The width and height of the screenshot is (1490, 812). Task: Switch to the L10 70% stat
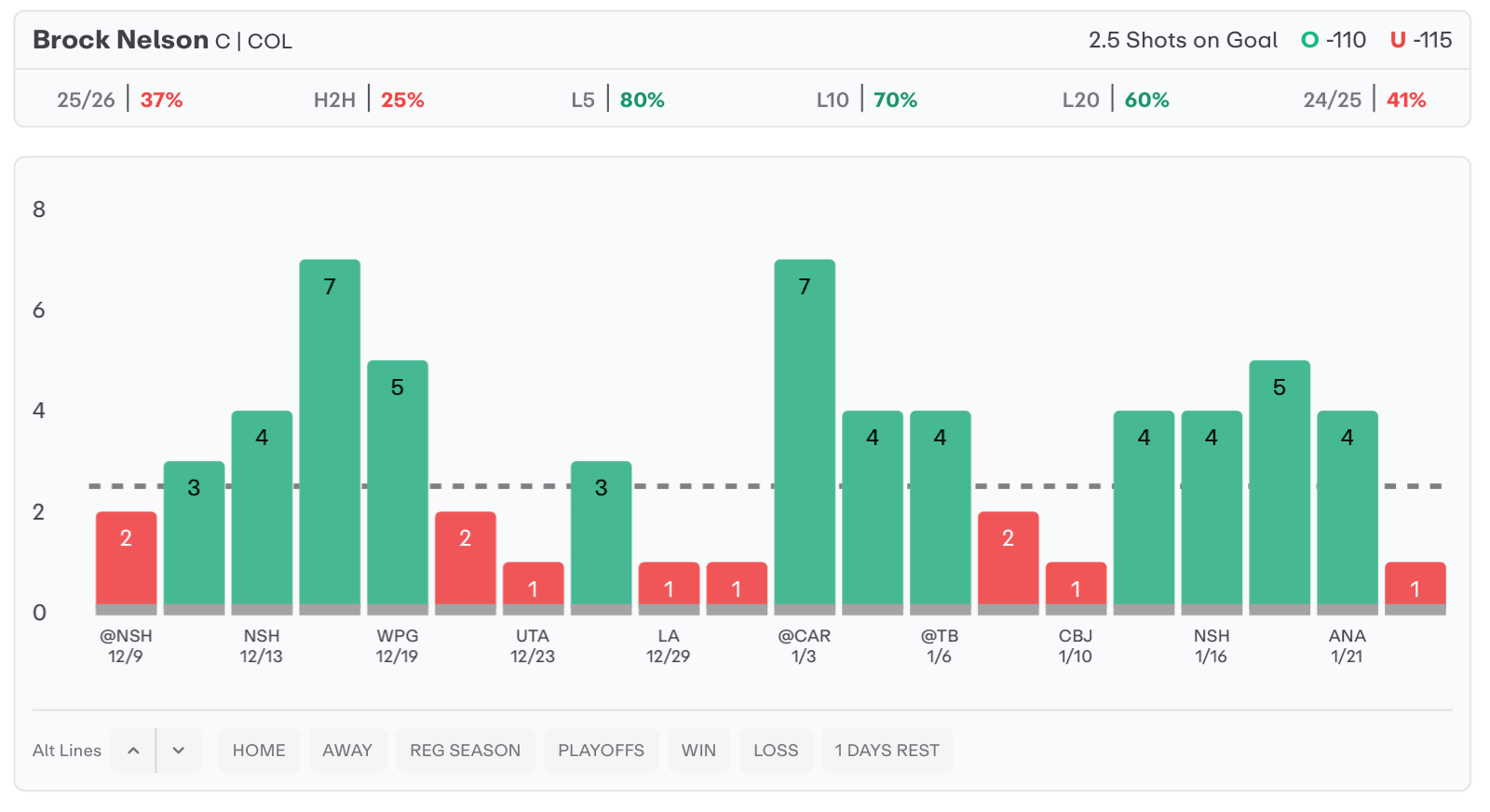(x=866, y=100)
